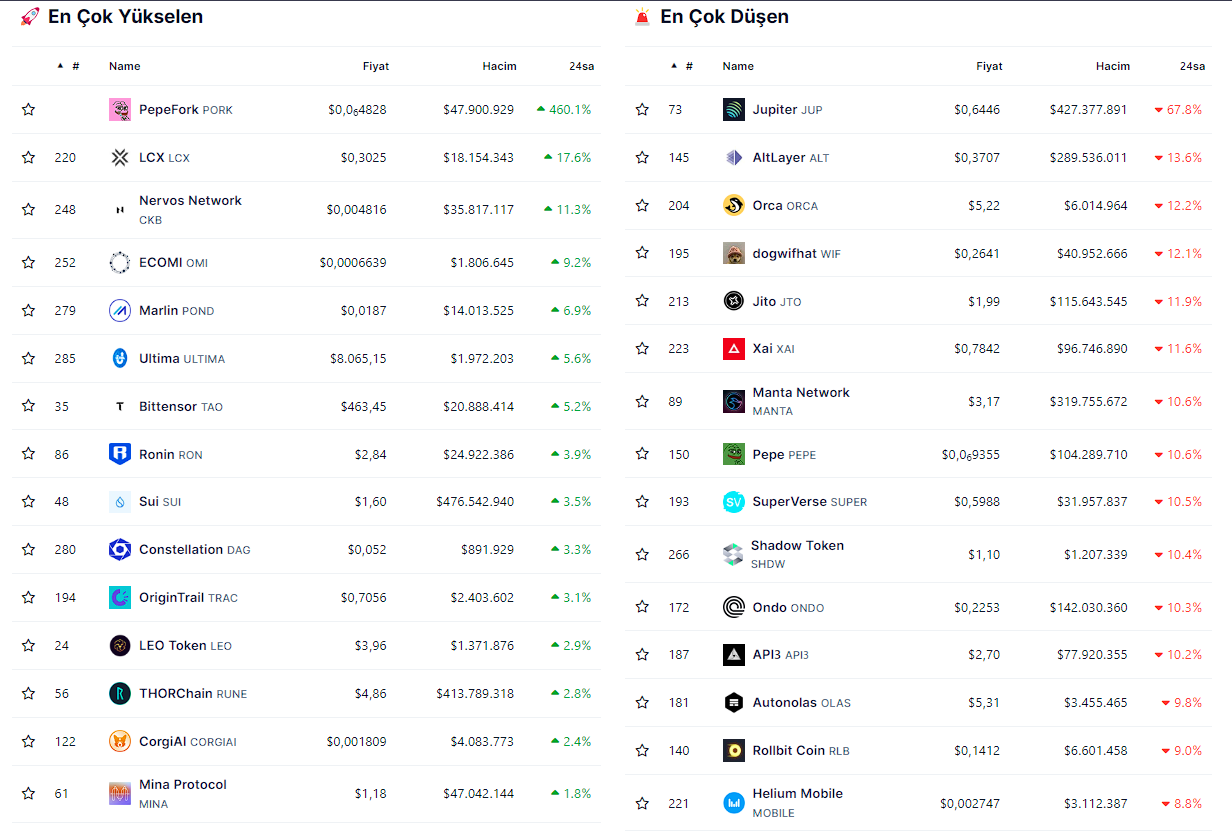The width and height of the screenshot is (1232, 832).
Task: Star Bittensor TAO as a favorite
Action: (x=29, y=406)
